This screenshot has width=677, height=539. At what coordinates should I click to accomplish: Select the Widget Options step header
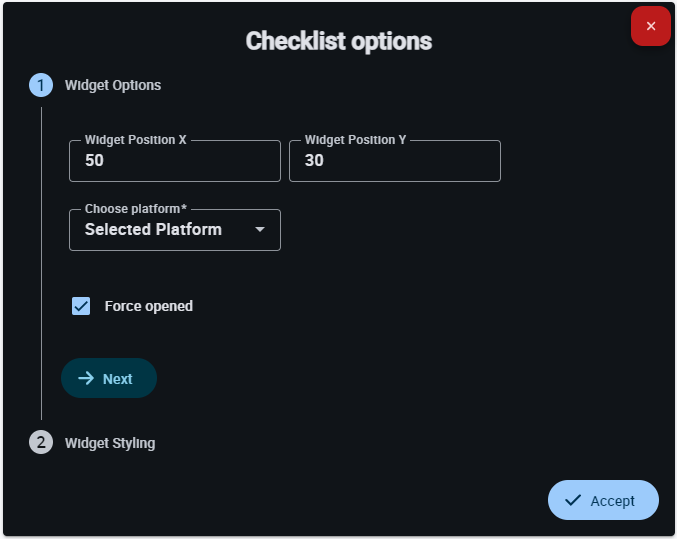tap(112, 85)
